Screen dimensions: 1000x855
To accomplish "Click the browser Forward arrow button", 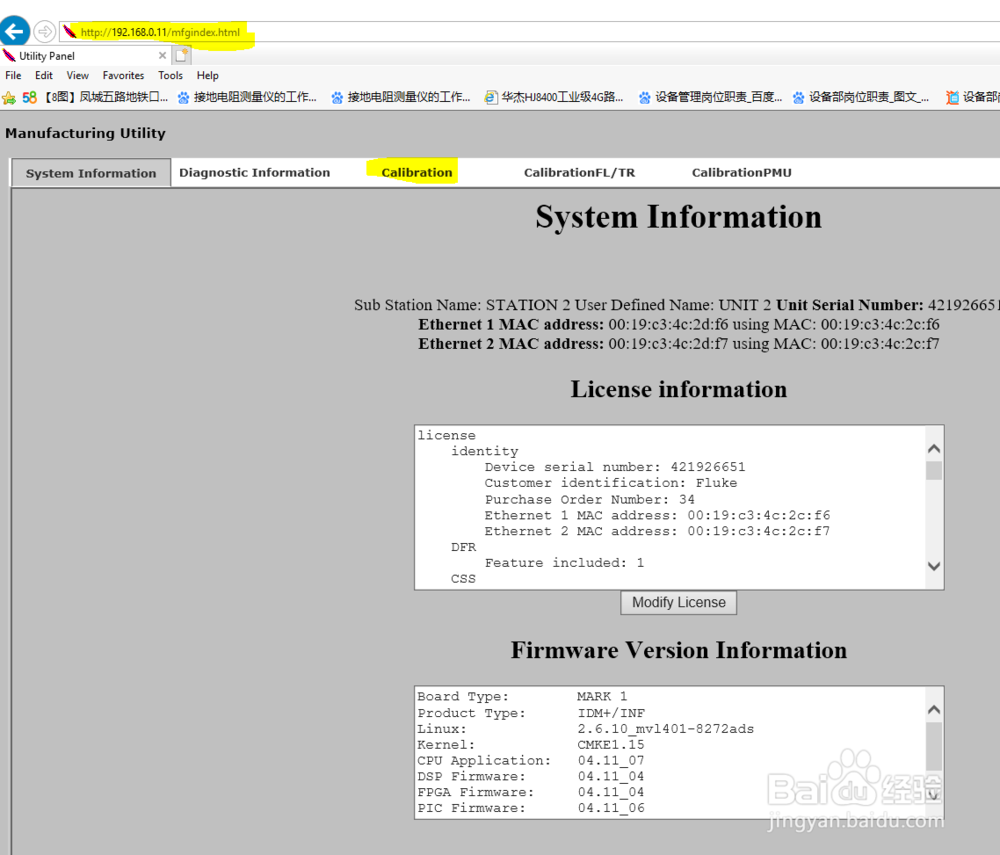I will tap(44, 31).
